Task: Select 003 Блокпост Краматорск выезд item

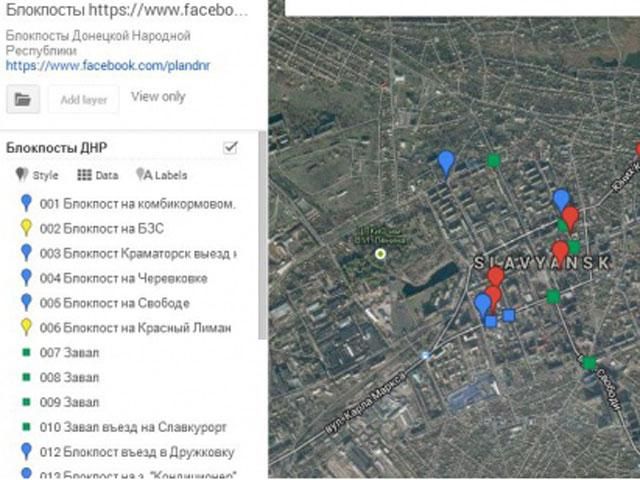Action: click(x=137, y=253)
